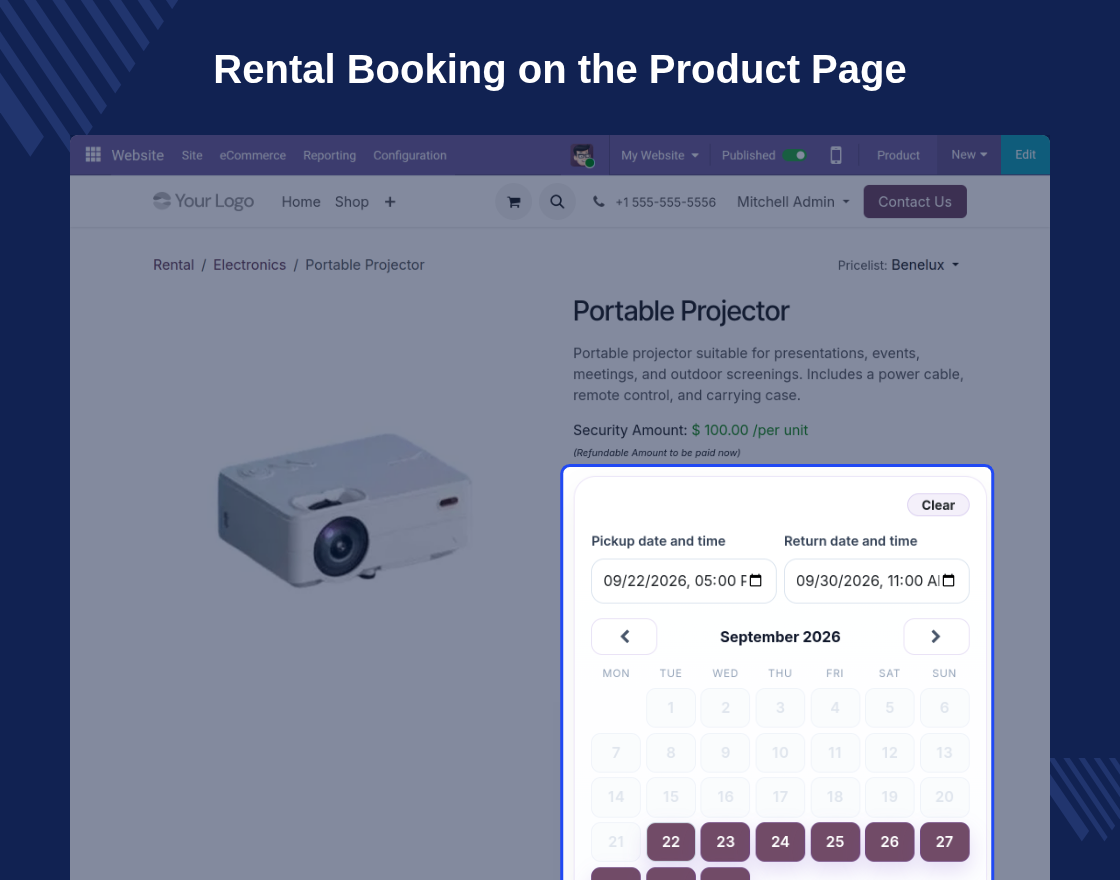Click the $ 100.00 /per unit amount
Image resolution: width=1120 pixels, height=880 pixels.
(x=749, y=430)
